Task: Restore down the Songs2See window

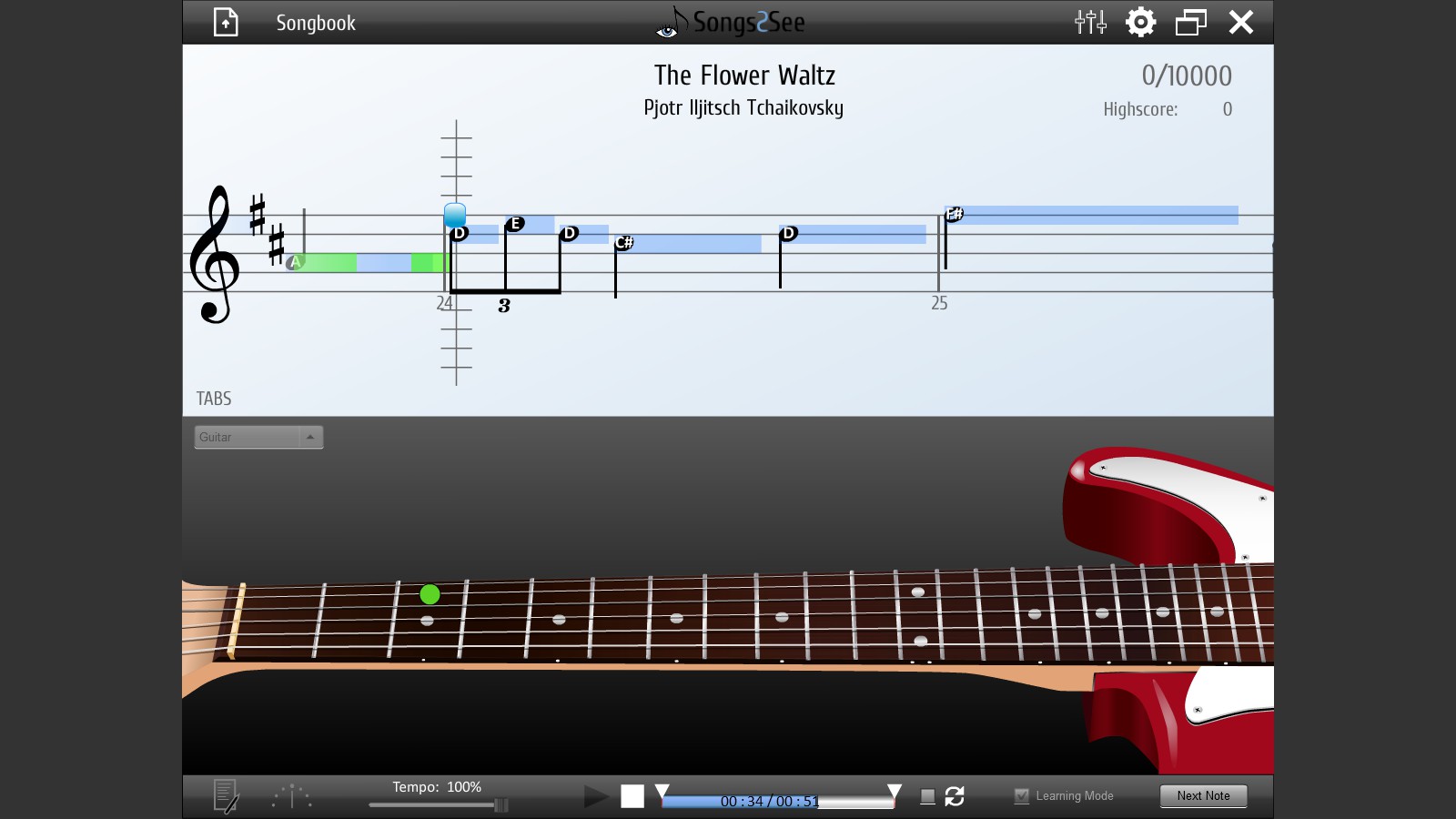Action: point(1190,22)
